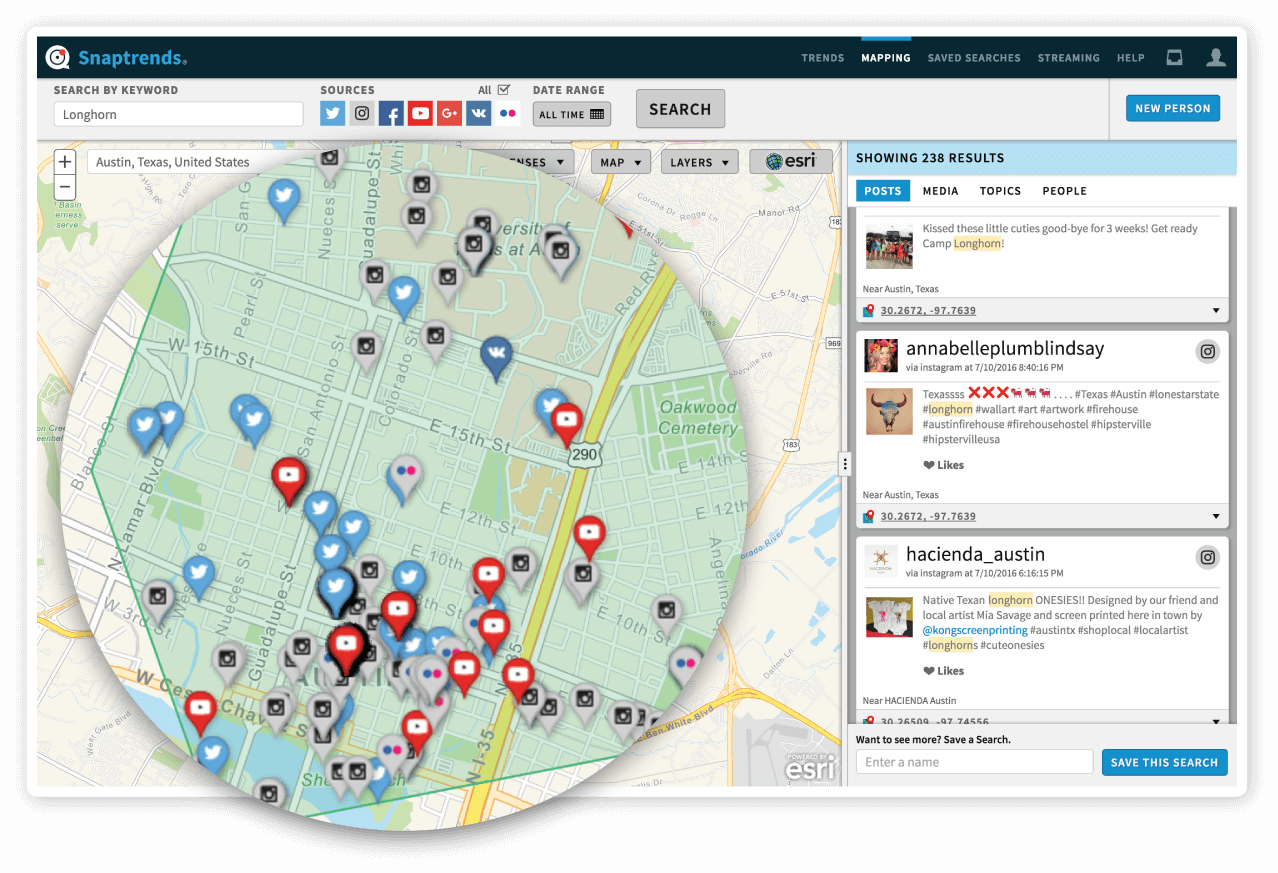
Task: Go to SAVED SEARCHES
Action: tap(974, 58)
